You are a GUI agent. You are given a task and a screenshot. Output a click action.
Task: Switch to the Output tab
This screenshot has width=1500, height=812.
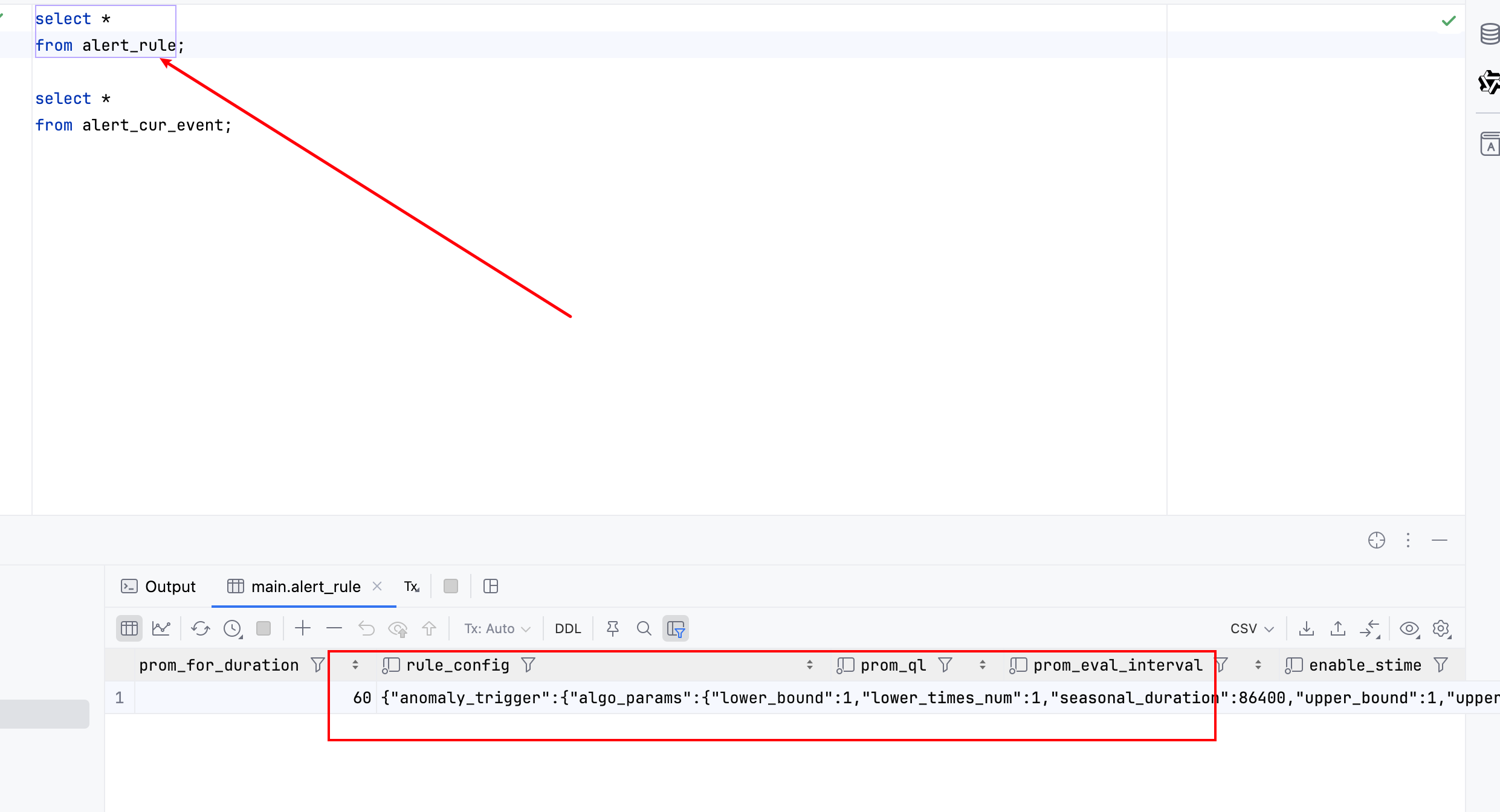pyautogui.click(x=158, y=586)
